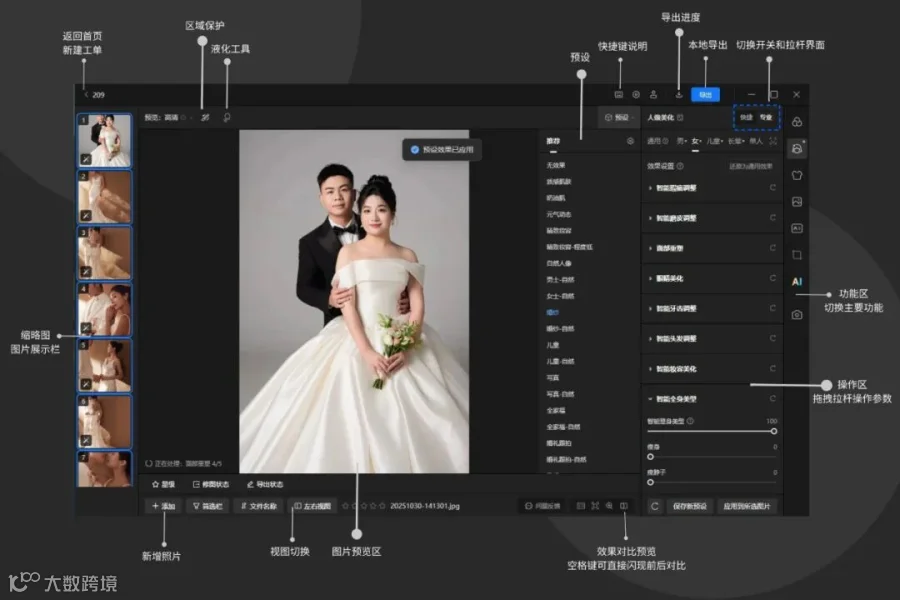The height and width of the screenshot is (600, 900).
Task: Open the area protection (区域保护) tool
Action: coord(205,118)
